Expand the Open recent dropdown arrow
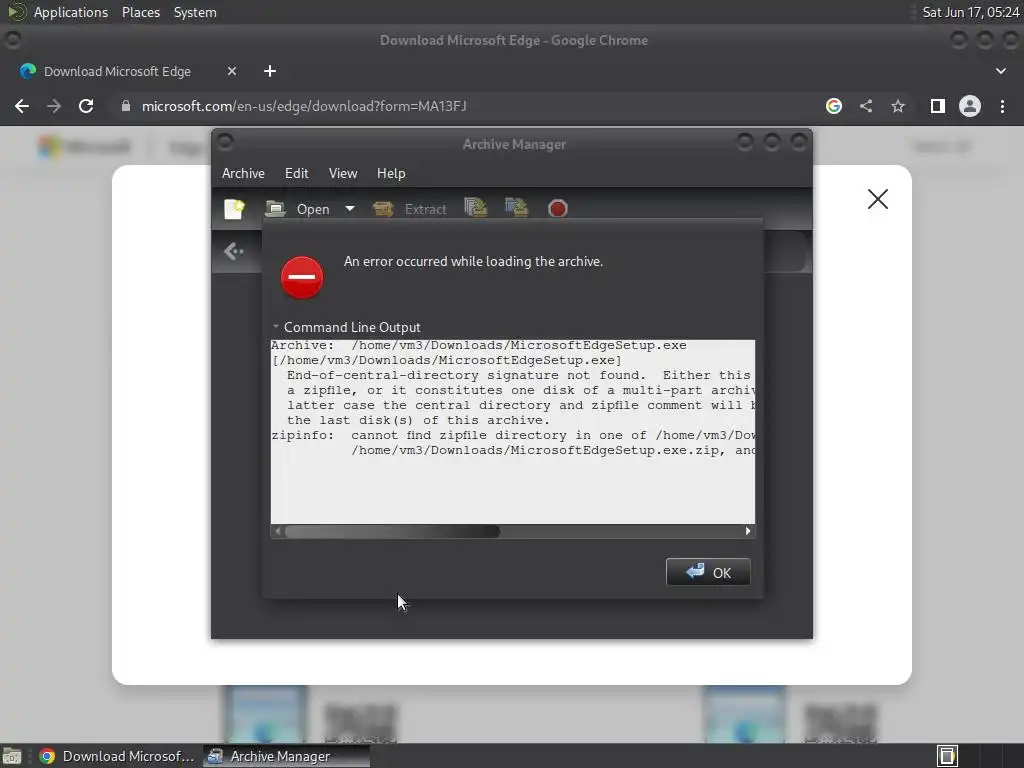 [350, 209]
